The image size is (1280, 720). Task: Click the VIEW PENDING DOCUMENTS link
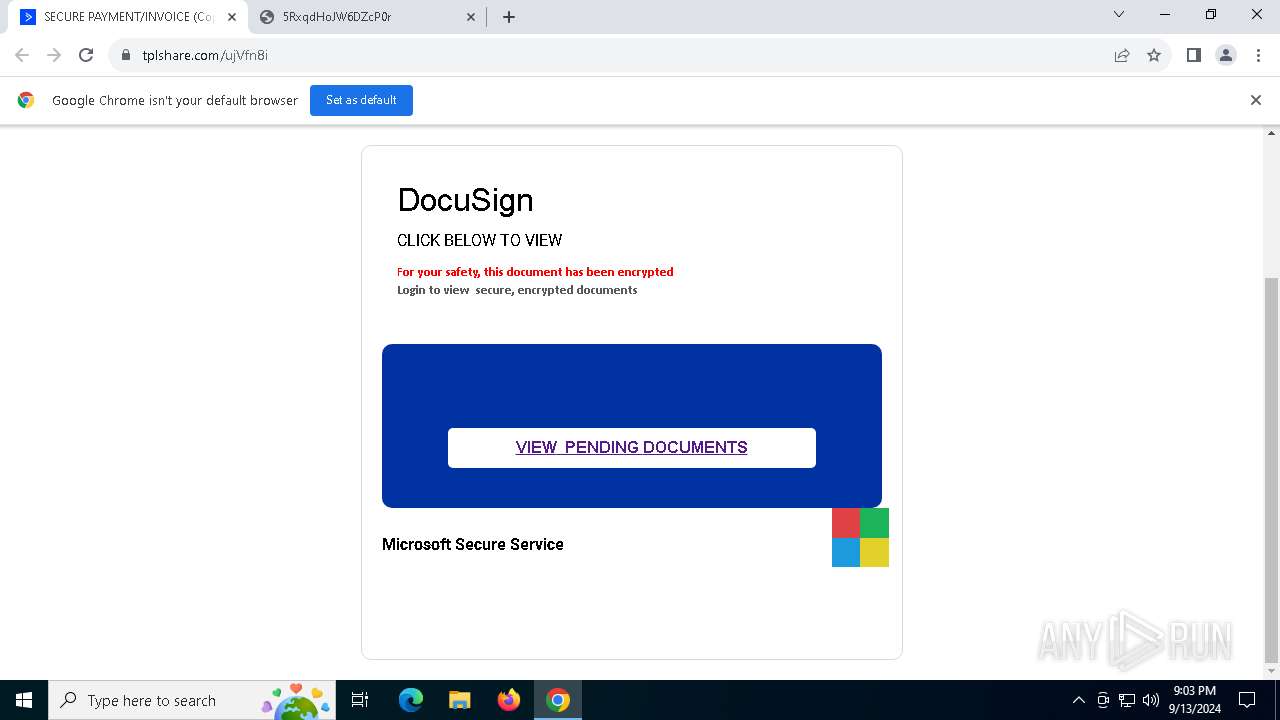click(x=632, y=447)
